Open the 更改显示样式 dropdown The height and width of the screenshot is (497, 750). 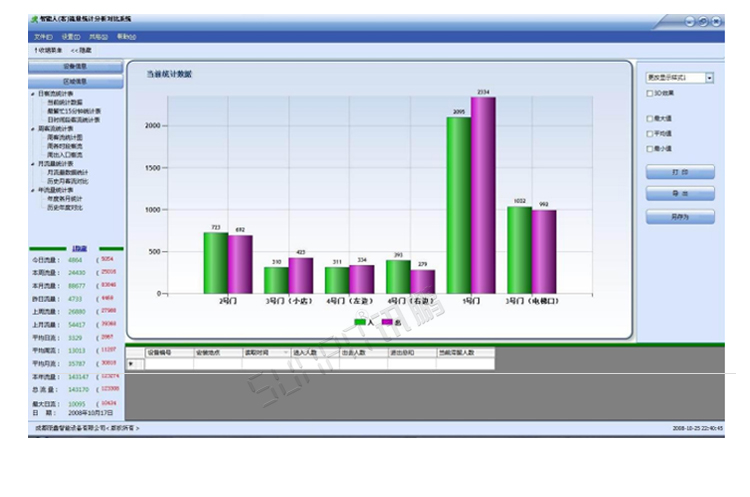(709, 77)
